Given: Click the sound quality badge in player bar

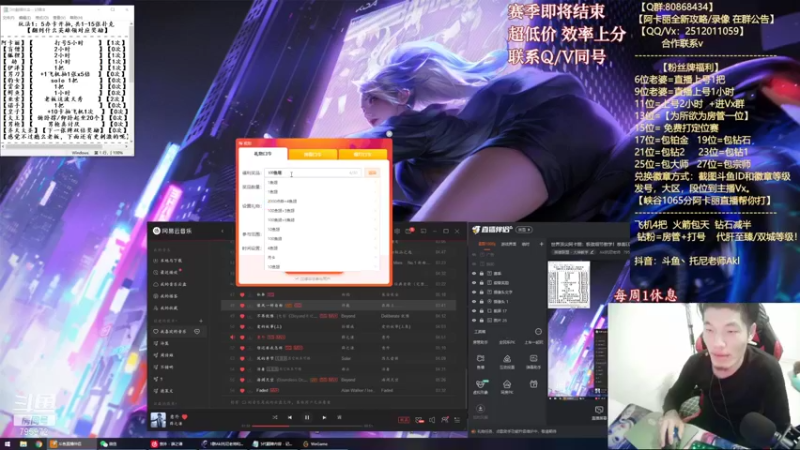Looking at the screenshot, I should [404, 420].
